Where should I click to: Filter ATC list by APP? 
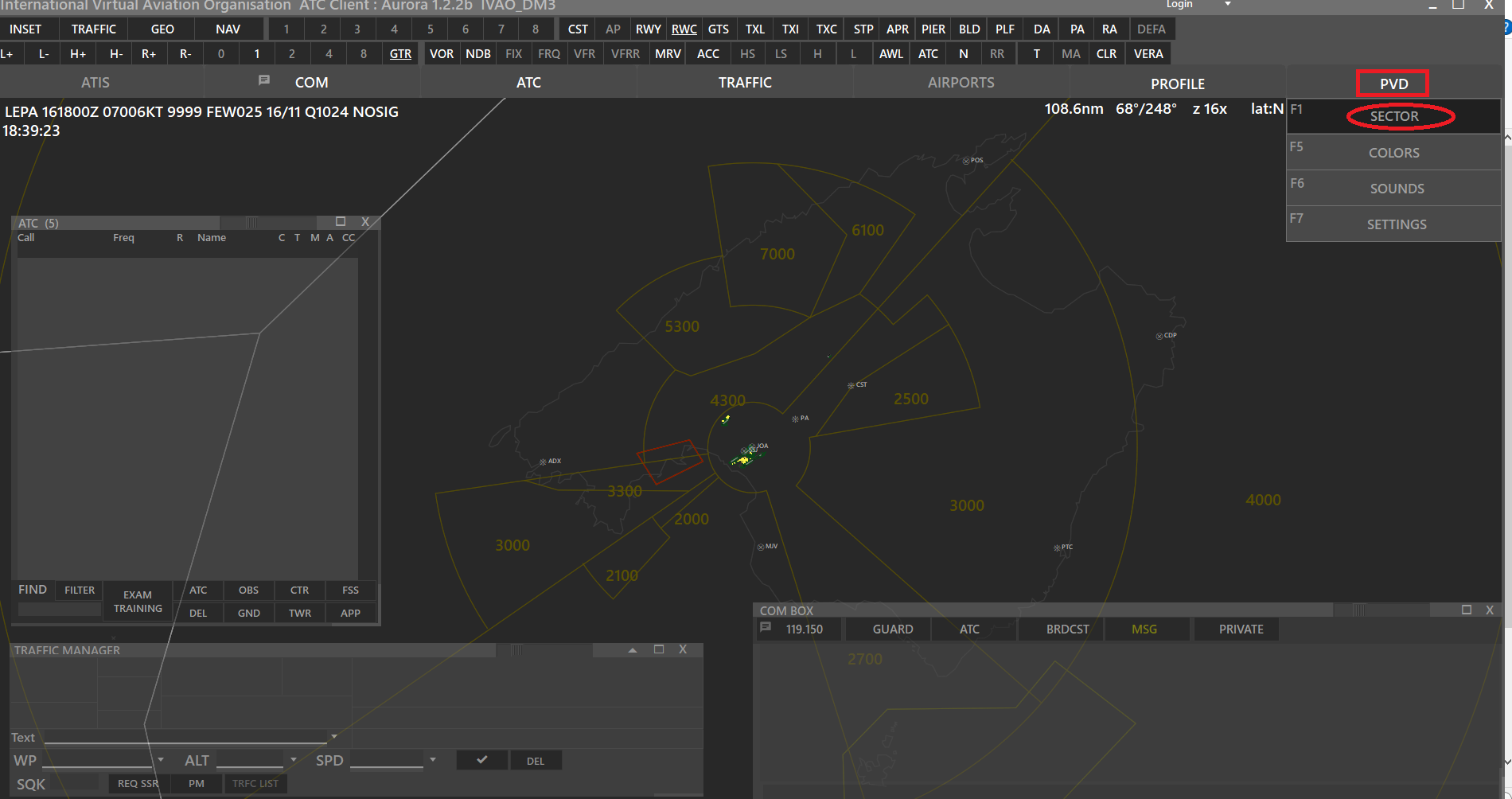click(350, 613)
